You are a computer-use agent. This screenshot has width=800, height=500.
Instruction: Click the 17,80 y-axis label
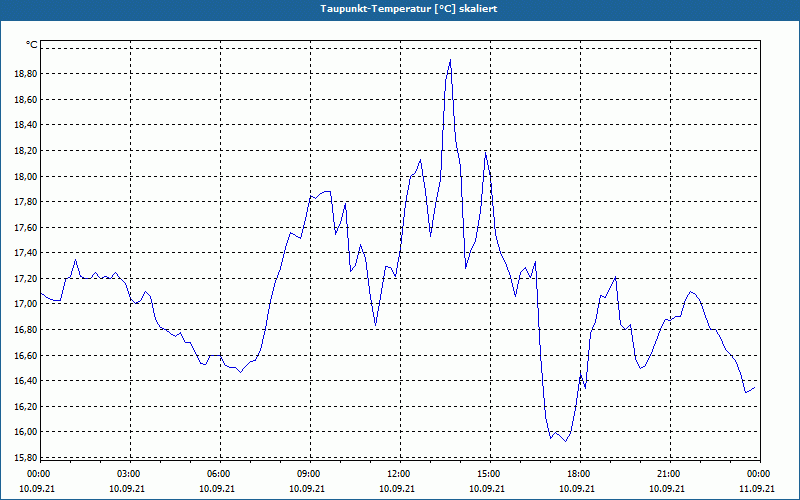pos(26,202)
